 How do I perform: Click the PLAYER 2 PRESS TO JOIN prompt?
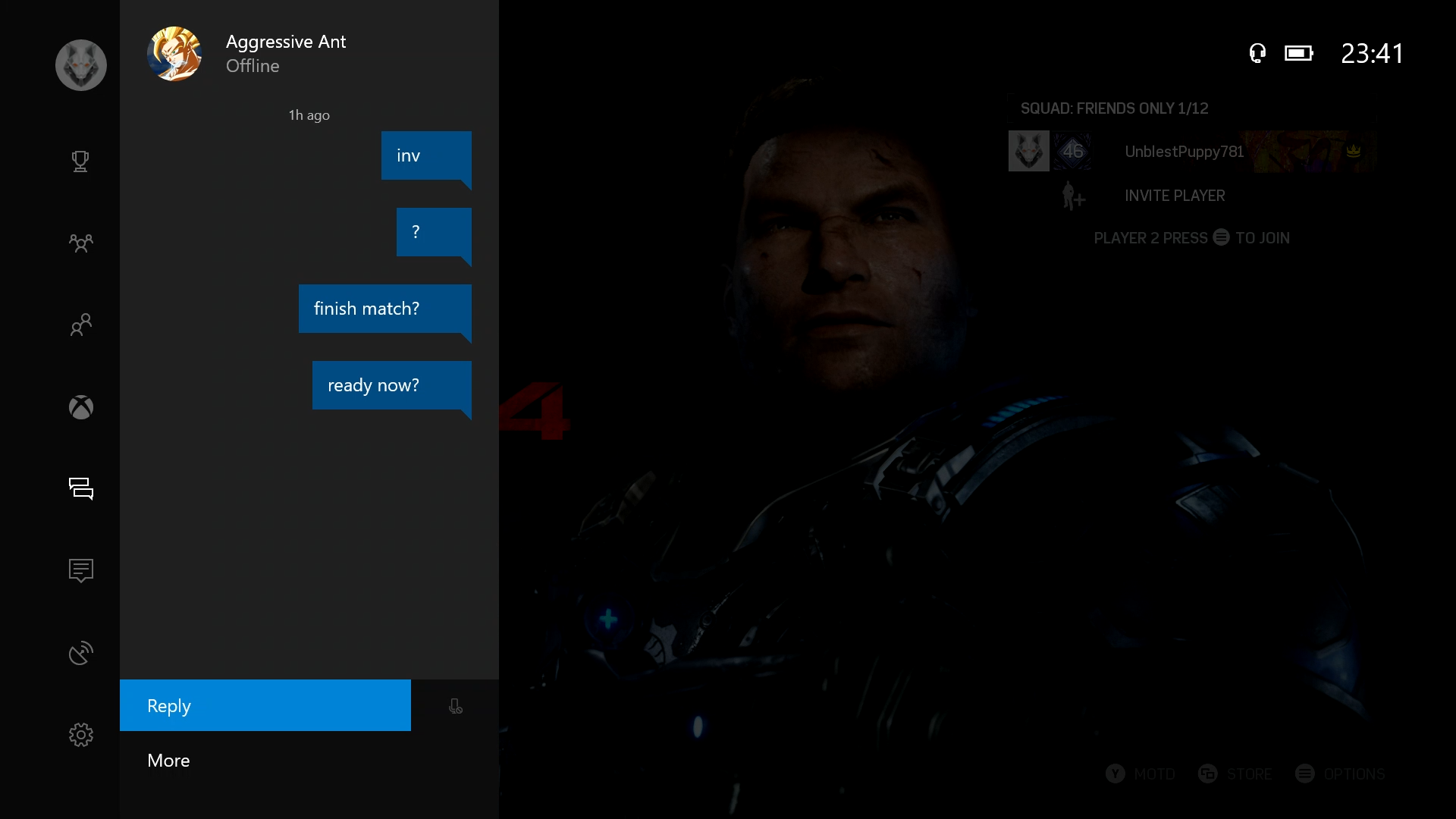[x=1191, y=238]
